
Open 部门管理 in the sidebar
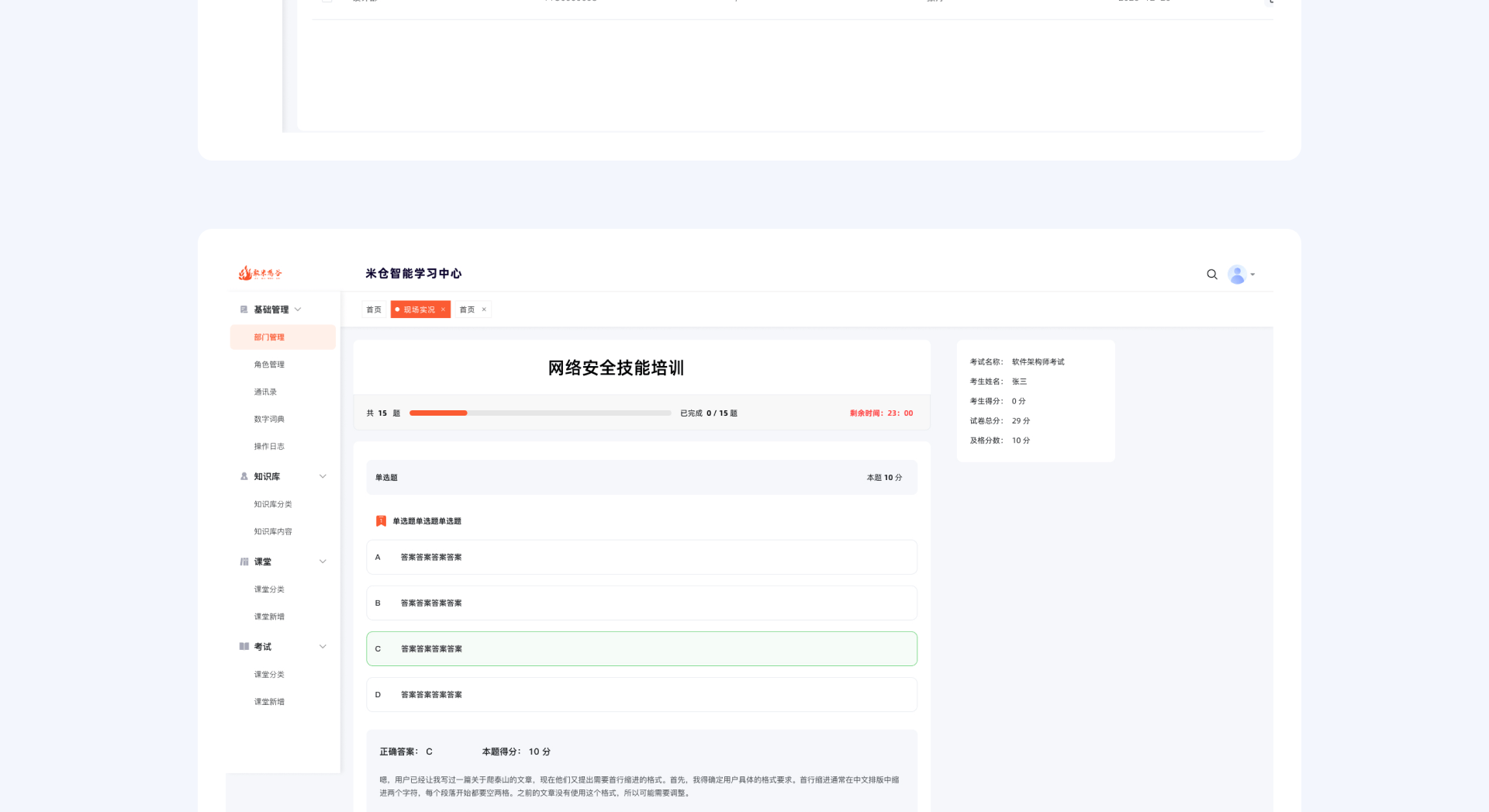tap(283, 337)
